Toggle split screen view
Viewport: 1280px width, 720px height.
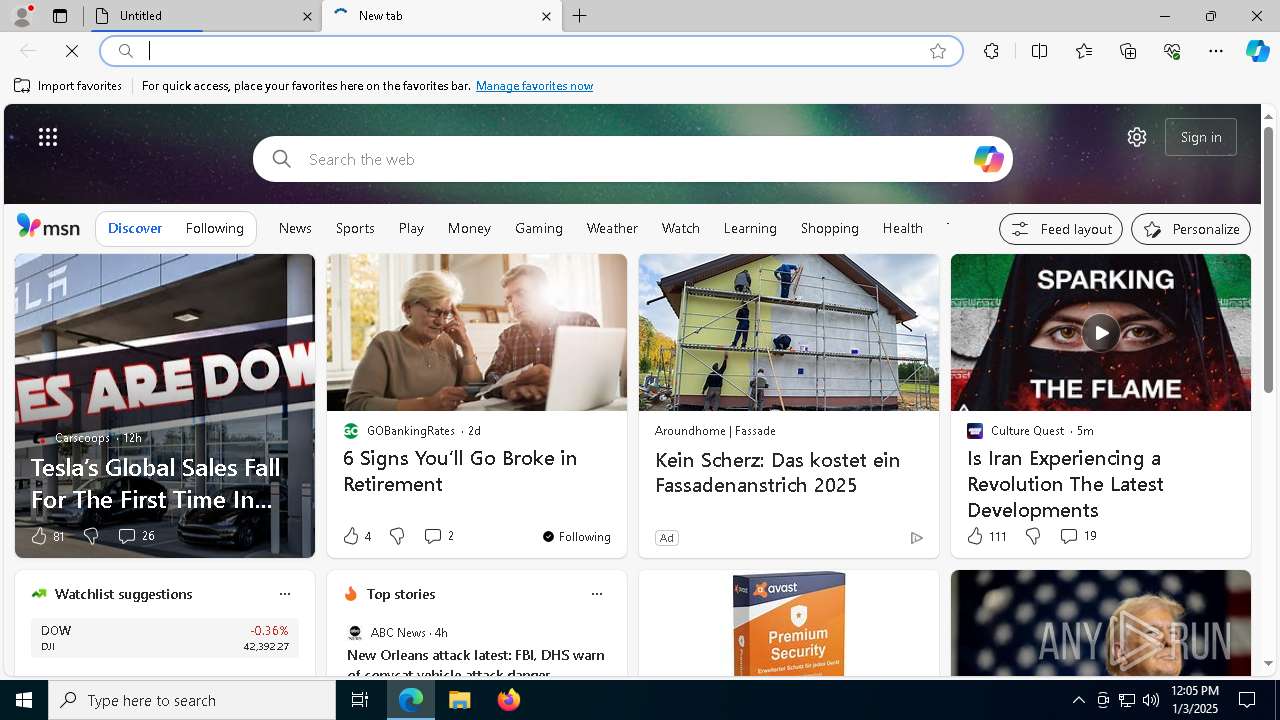click(x=1039, y=51)
